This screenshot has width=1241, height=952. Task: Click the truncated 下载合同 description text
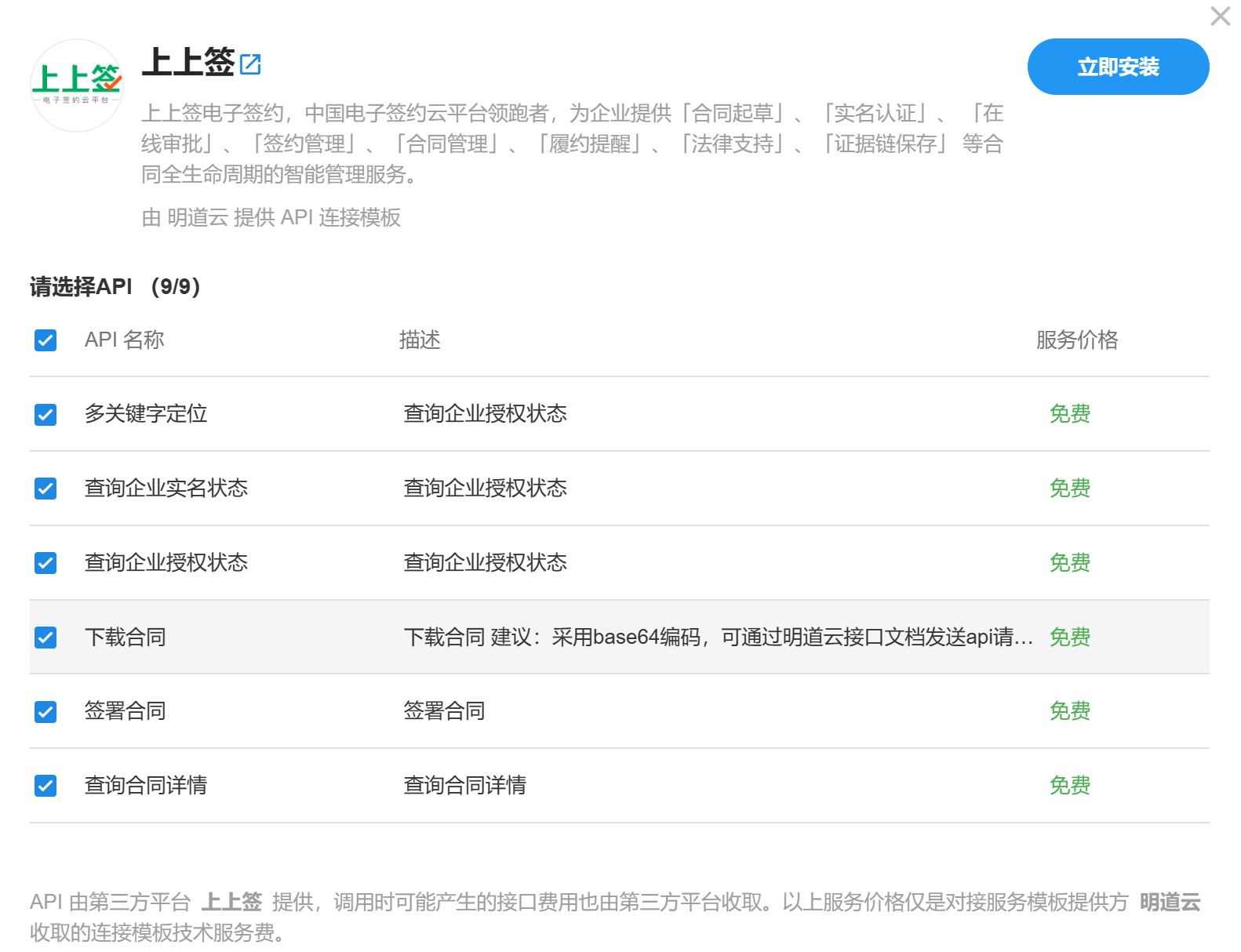[x=717, y=638]
